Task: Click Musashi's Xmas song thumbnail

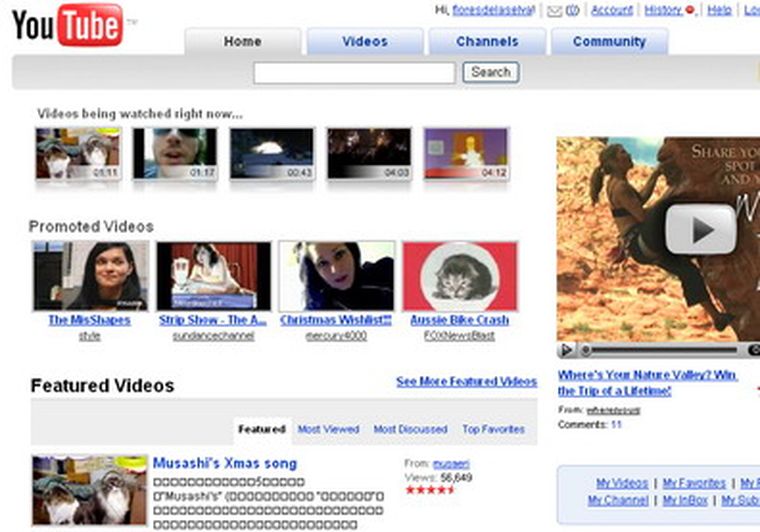Action: tap(90, 490)
